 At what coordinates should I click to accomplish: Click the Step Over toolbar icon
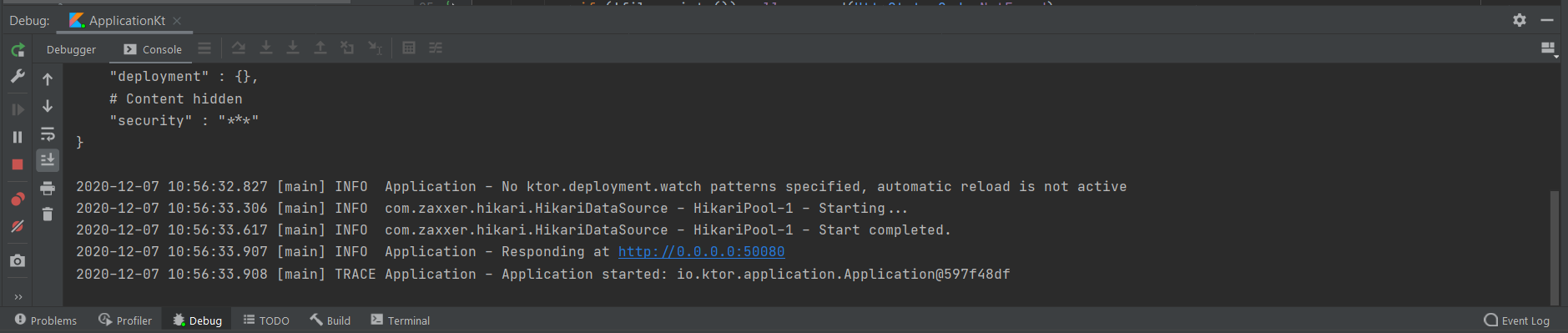pos(239,48)
